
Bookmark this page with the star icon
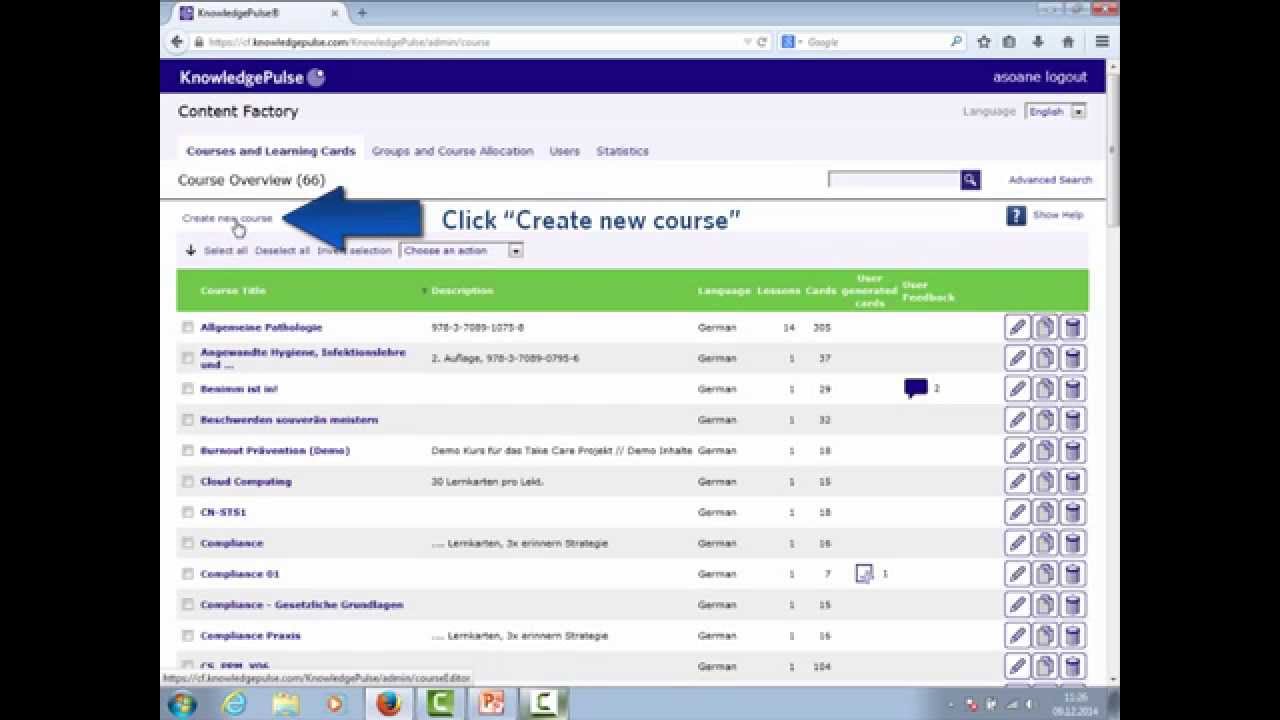tap(984, 42)
